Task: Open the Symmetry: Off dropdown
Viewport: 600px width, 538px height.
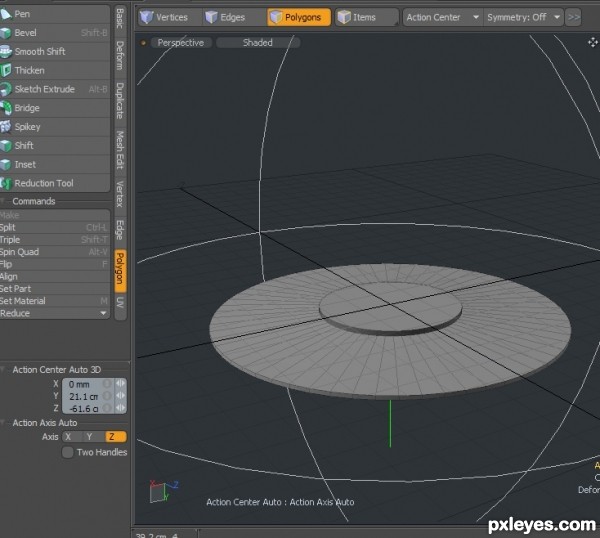Action: 523,17
